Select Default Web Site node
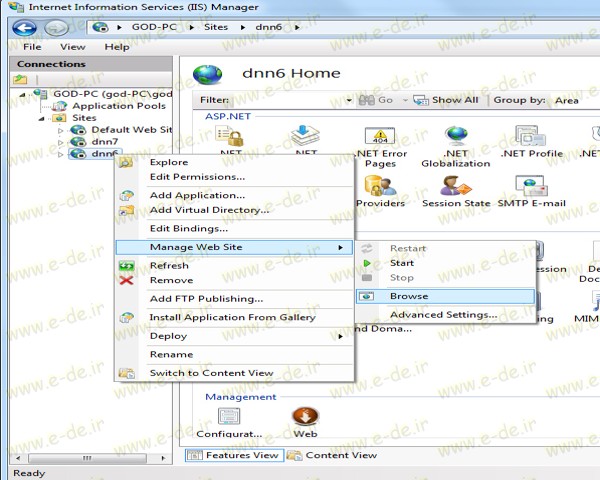Image resolution: width=600 pixels, height=480 pixels. [x=131, y=130]
